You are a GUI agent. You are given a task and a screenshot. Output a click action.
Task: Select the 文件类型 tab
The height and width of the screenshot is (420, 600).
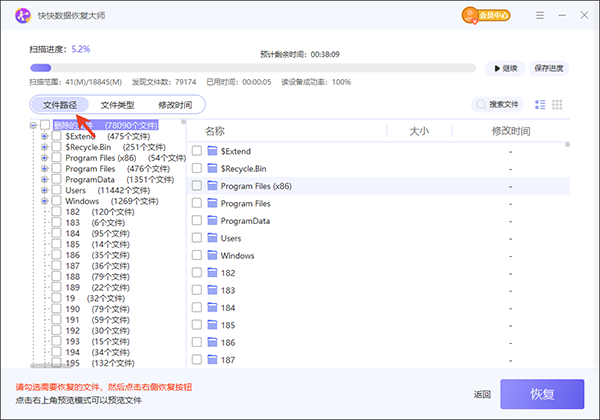pyautogui.click(x=117, y=104)
